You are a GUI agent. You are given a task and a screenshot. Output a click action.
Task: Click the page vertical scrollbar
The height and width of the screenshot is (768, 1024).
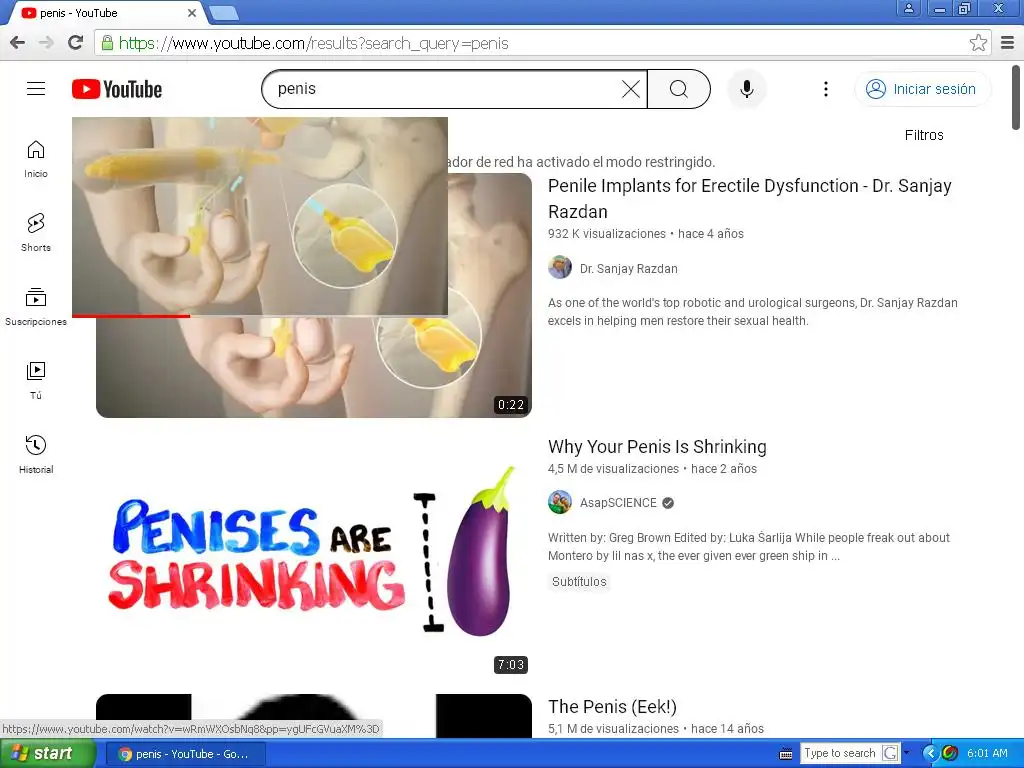point(1016,97)
